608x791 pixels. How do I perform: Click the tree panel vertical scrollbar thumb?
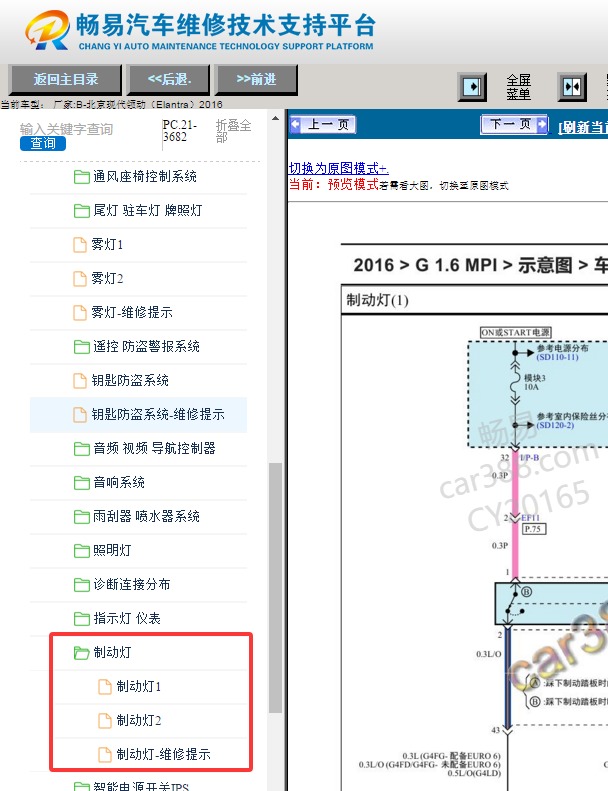click(x=275, y=588)
